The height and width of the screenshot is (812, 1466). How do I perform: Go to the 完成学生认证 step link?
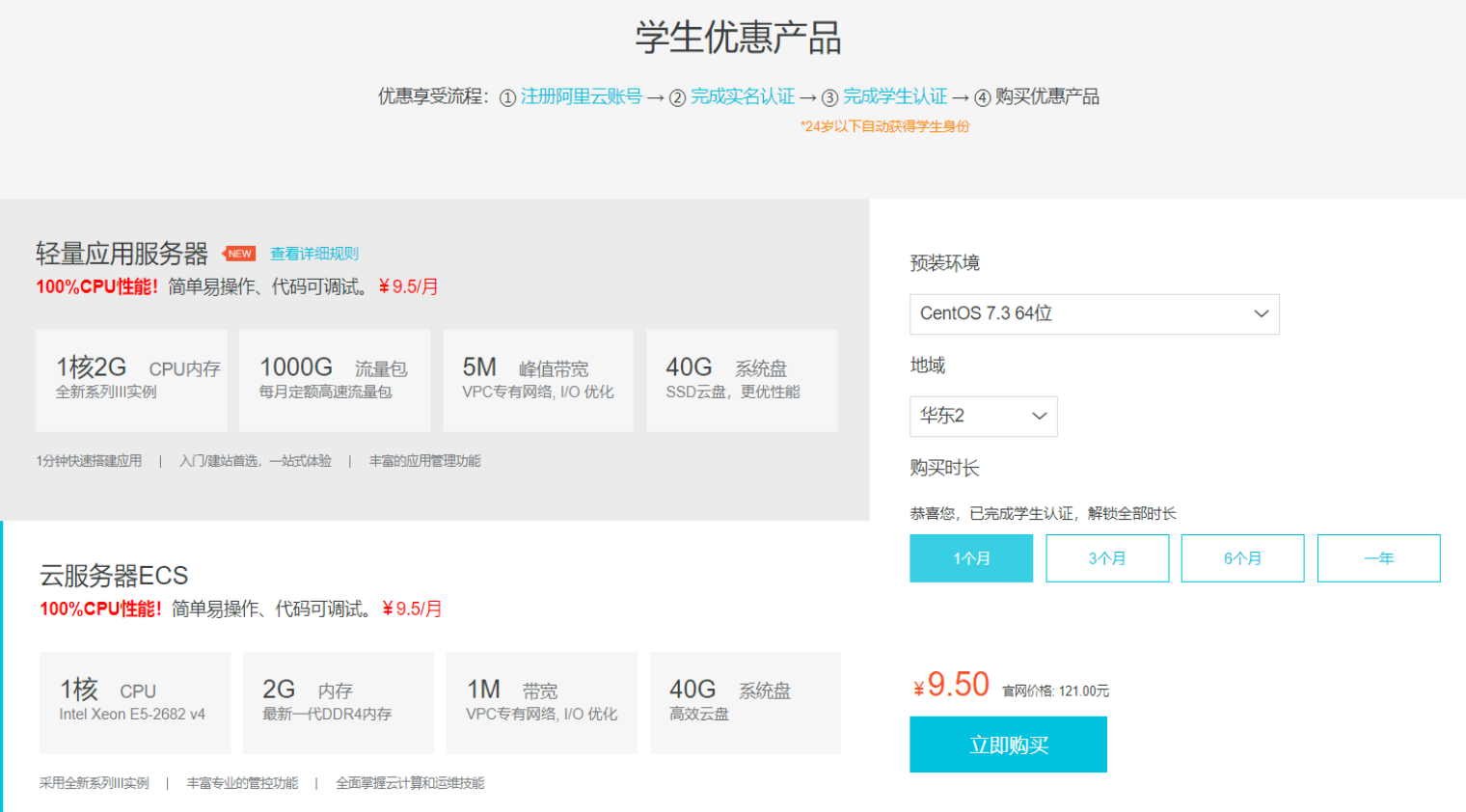tap(895, 96)
